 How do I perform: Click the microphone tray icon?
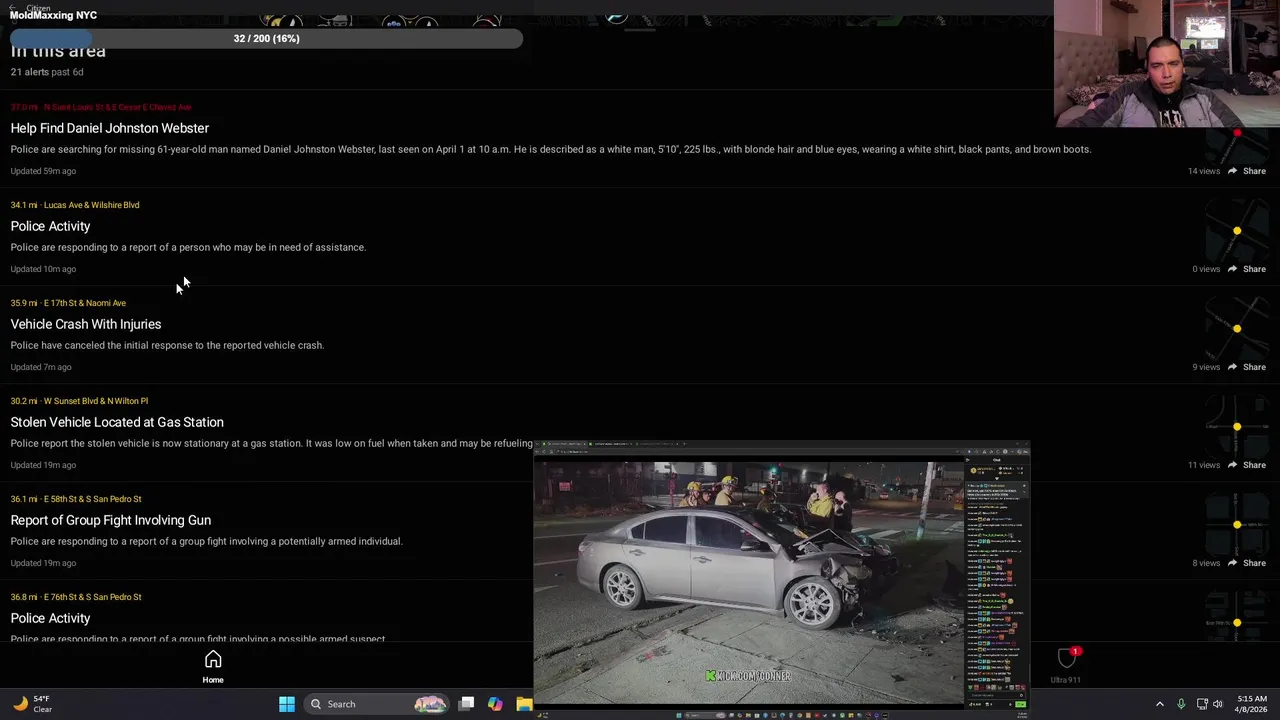tap(1181, 704)
